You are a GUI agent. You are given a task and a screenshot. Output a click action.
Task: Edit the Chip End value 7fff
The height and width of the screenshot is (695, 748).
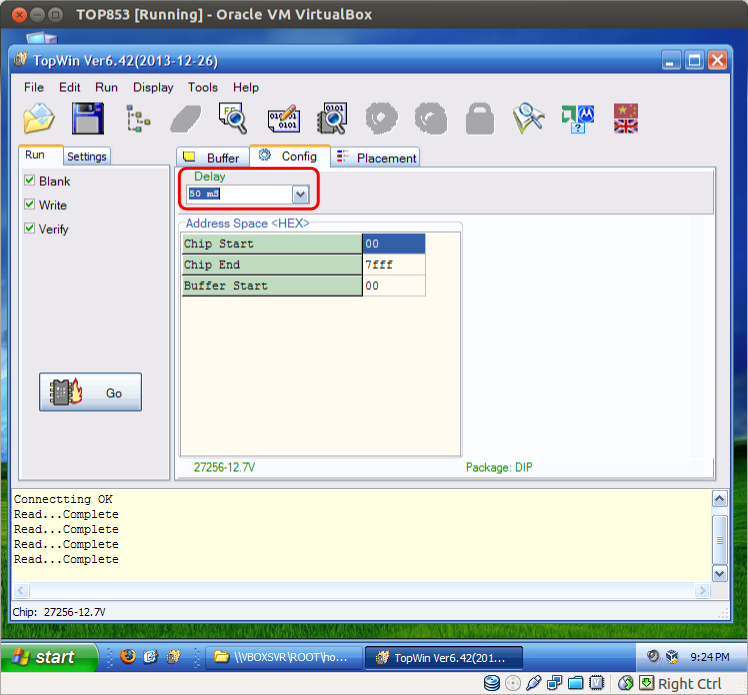tap(394, 265)
